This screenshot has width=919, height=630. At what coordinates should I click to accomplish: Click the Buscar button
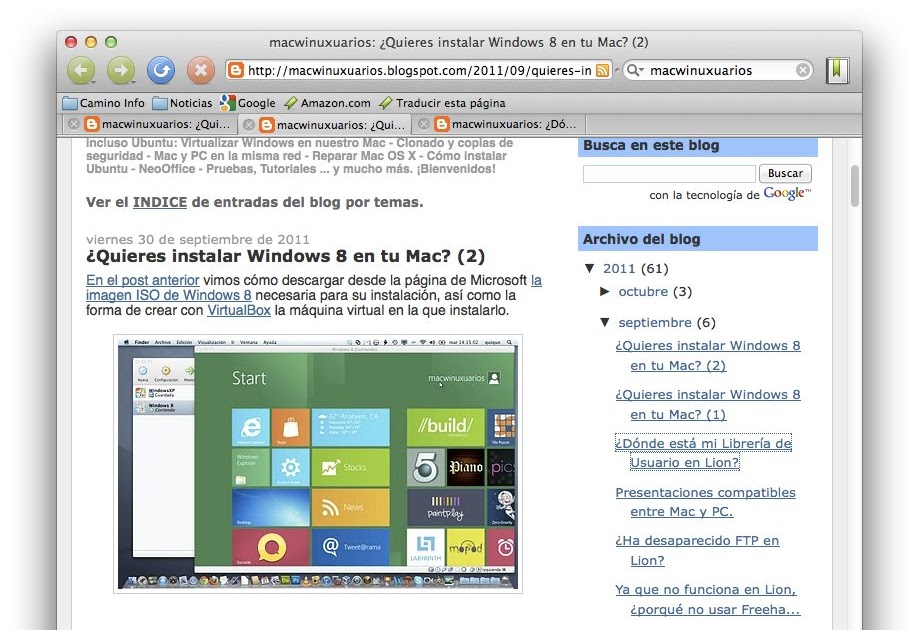coord(785,173)
